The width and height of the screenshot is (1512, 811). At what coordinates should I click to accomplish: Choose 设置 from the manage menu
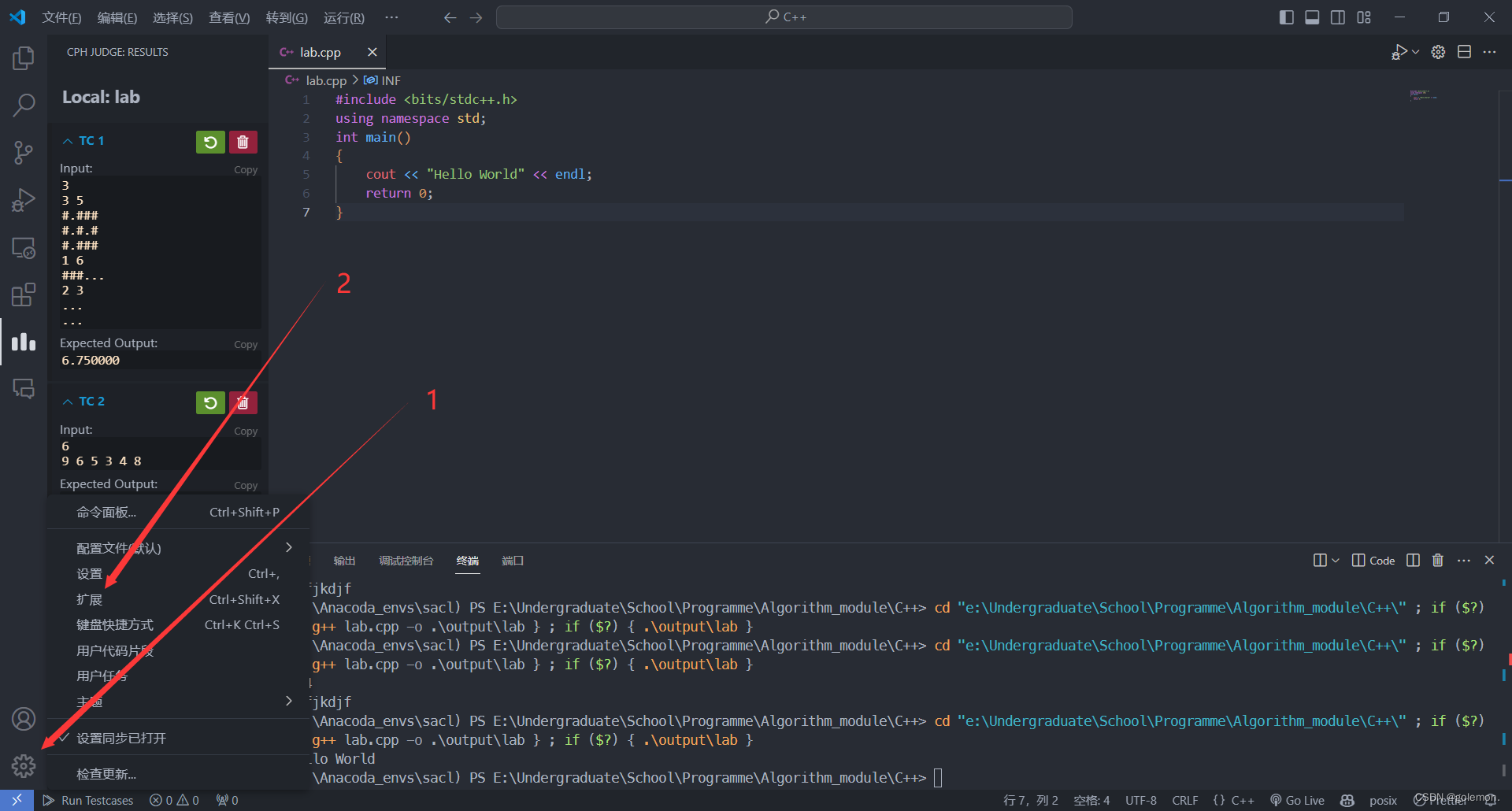(178, 574)
